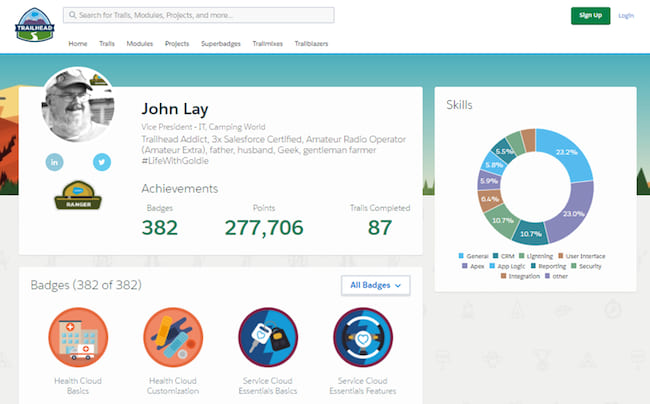
Task: Expand the All Badges filter dropdown
Action: (x=375, y=285)
